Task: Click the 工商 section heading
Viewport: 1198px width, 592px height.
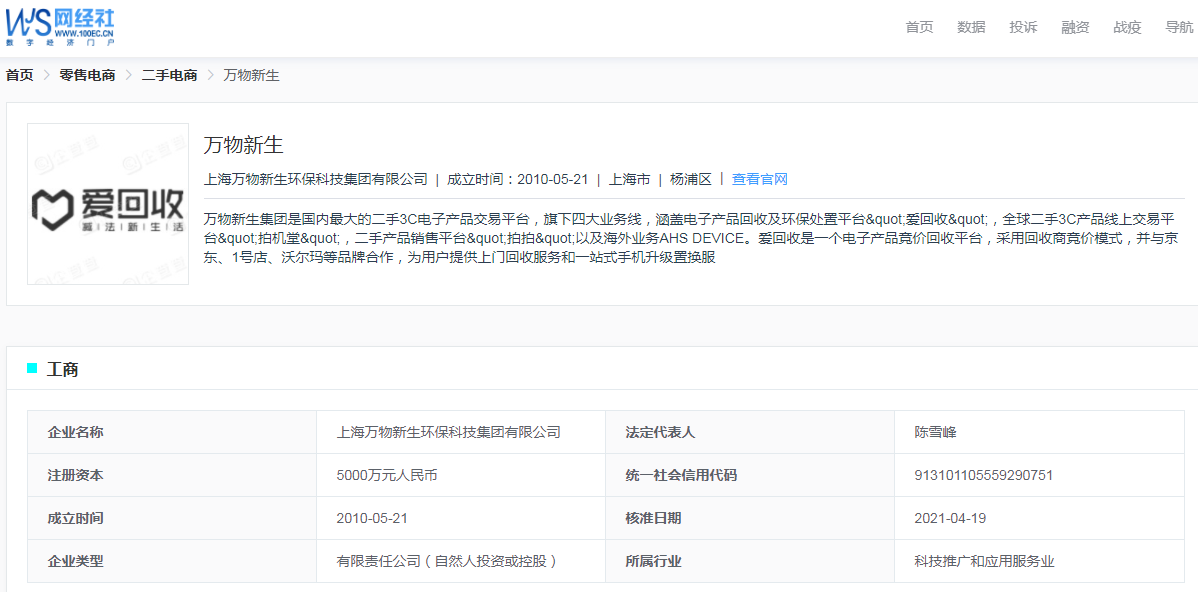Action: coord(63,370)
